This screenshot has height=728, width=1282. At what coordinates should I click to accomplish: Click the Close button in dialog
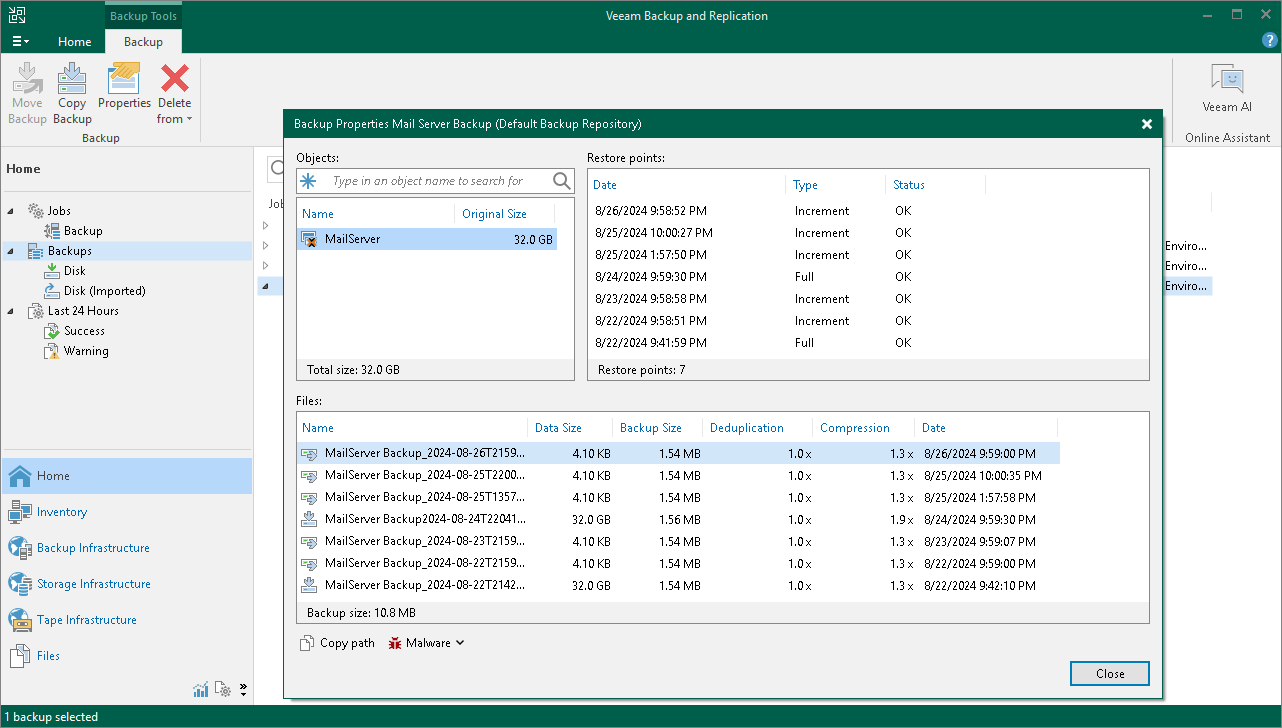coord(1109,673)
